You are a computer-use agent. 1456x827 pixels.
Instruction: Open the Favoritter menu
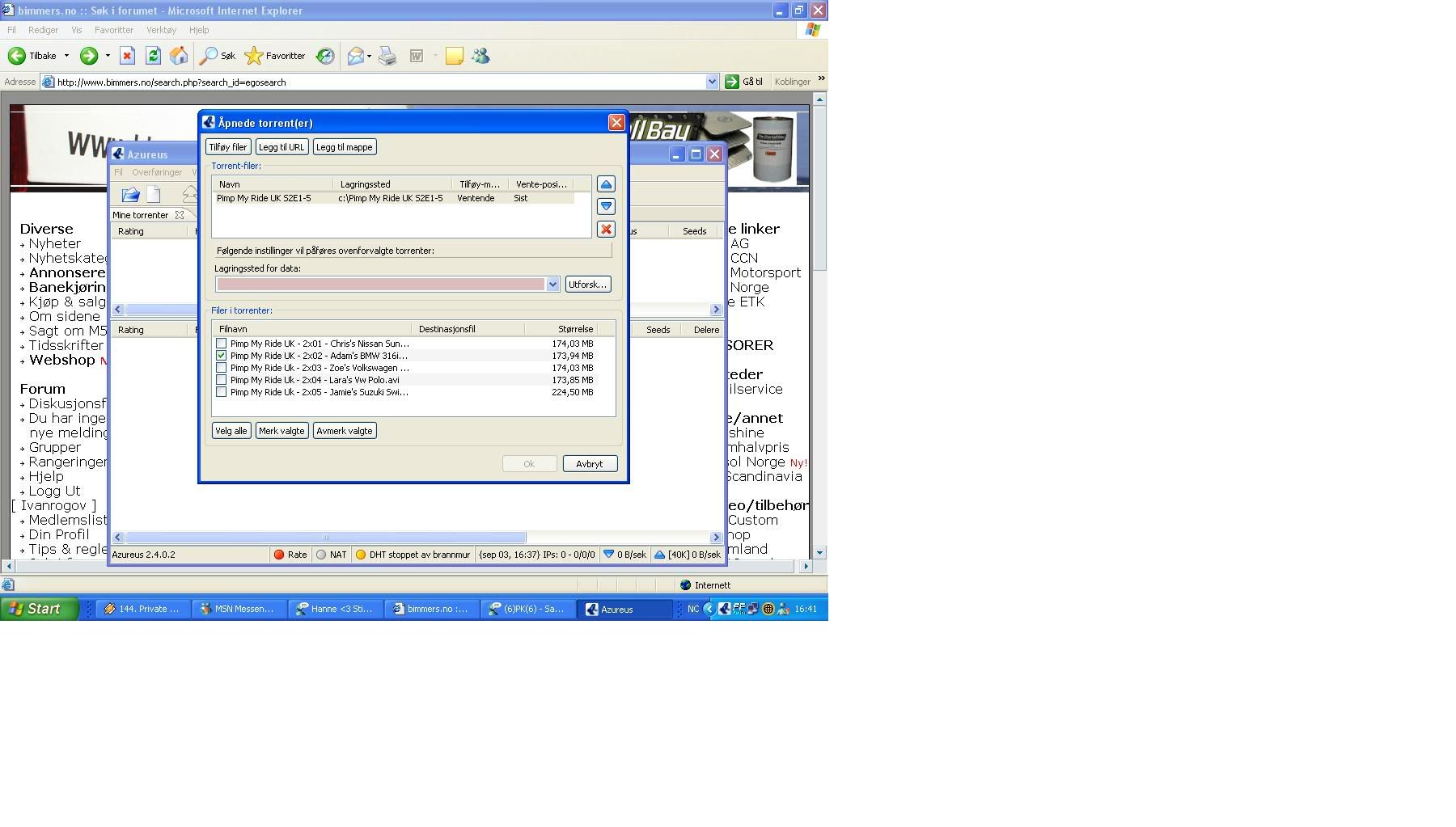(114, 30)
